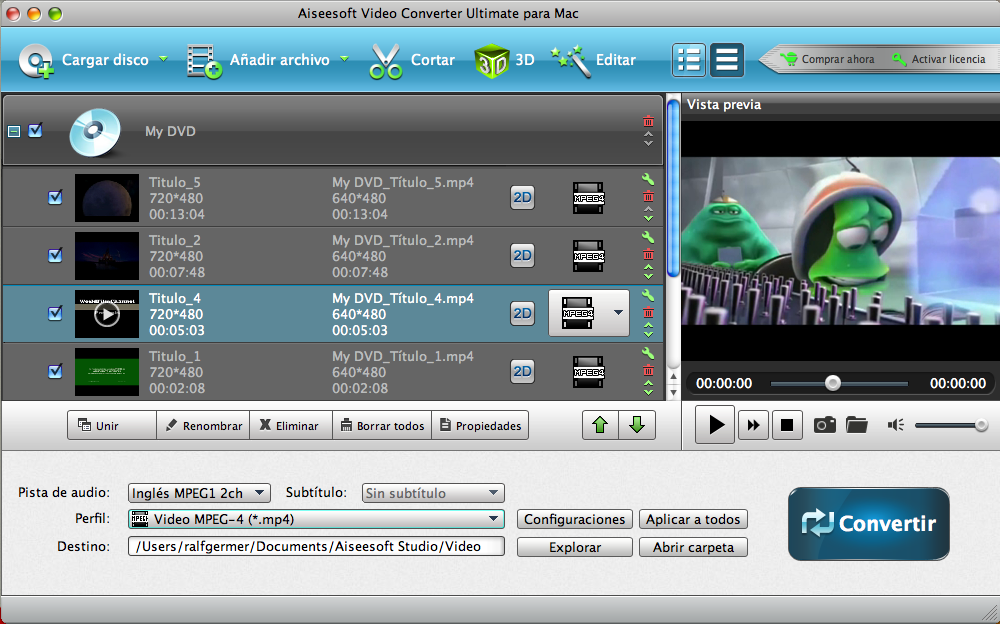Play the Titulo_4 thumbnail preview
This screenshot has height=624, width=1000.
click(x=107, y=314)
